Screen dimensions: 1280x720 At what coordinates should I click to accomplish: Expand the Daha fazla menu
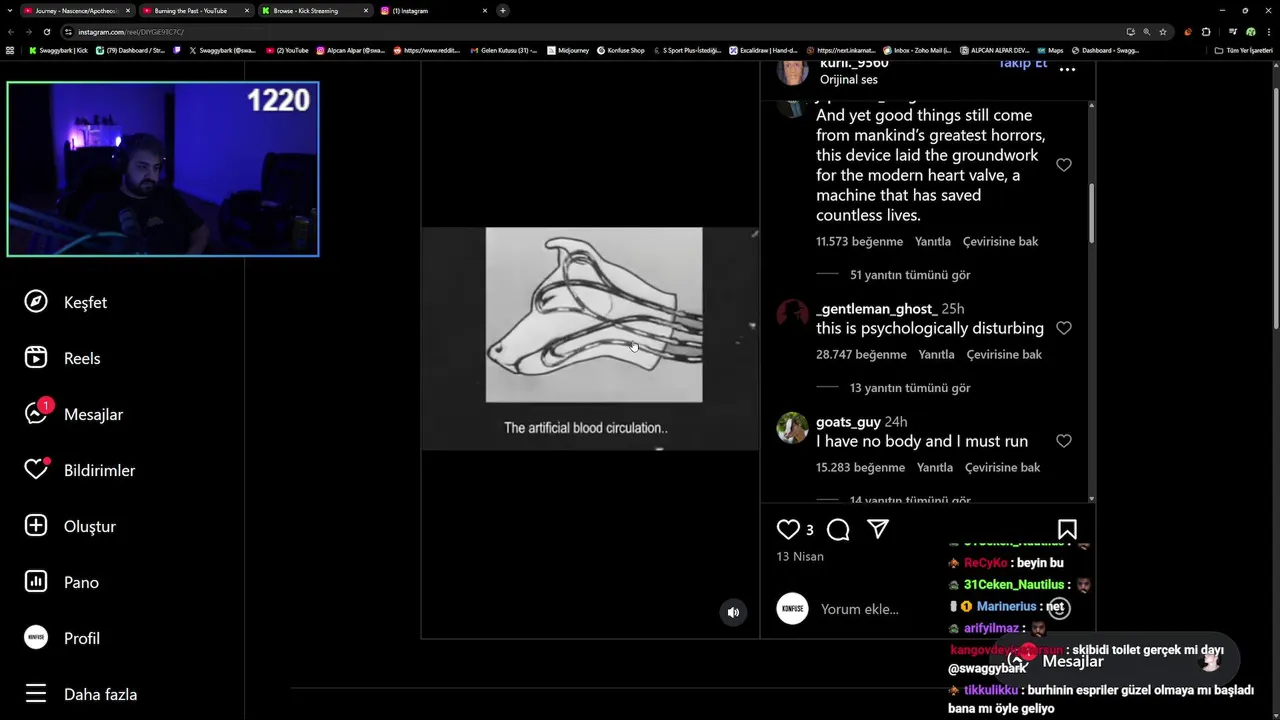81,694
